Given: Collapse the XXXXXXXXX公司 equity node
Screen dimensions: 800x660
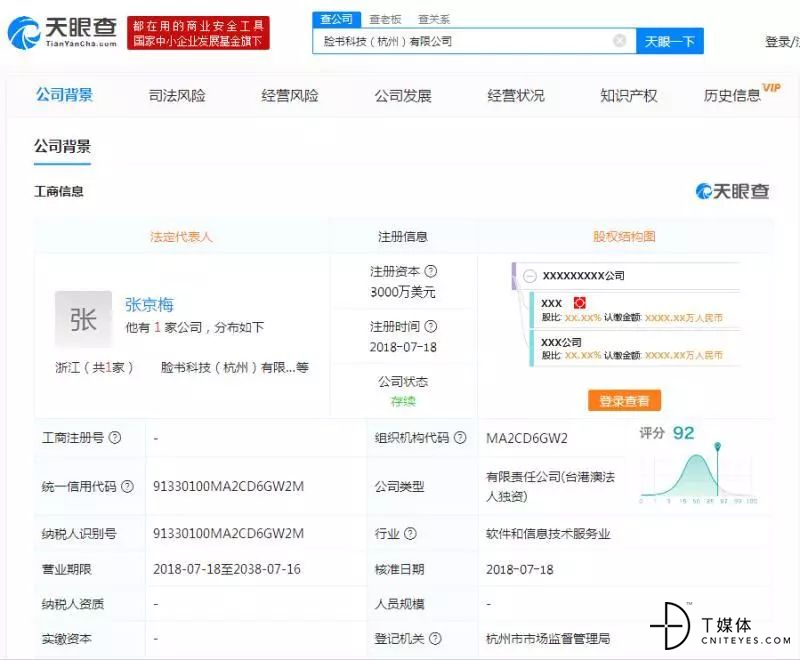Looking at the screenshot, I should tap(530, 276).
